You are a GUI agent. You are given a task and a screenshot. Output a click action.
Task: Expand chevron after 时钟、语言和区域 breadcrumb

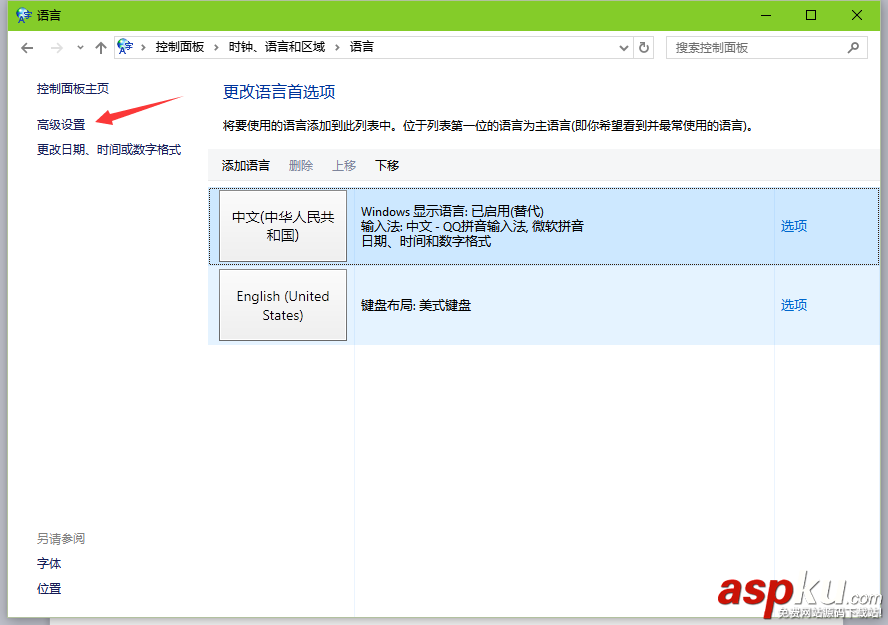338,48
